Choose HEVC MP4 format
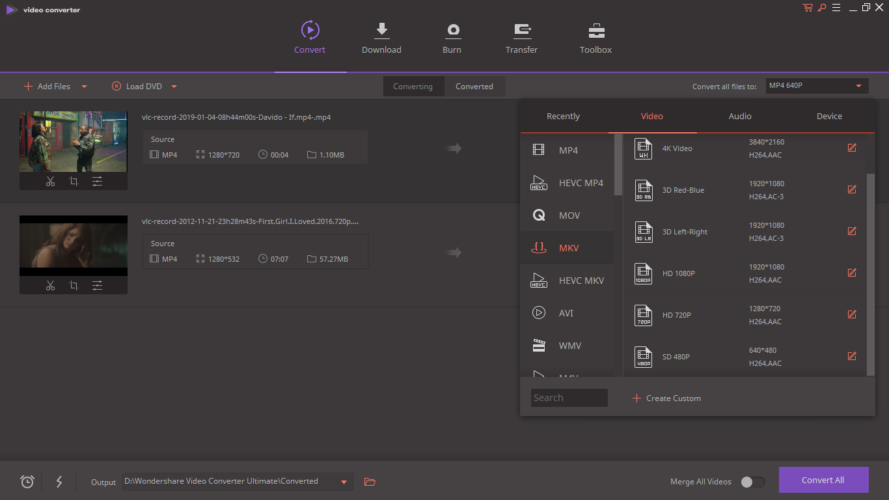The image size is (889, 500). click(567, 183)
